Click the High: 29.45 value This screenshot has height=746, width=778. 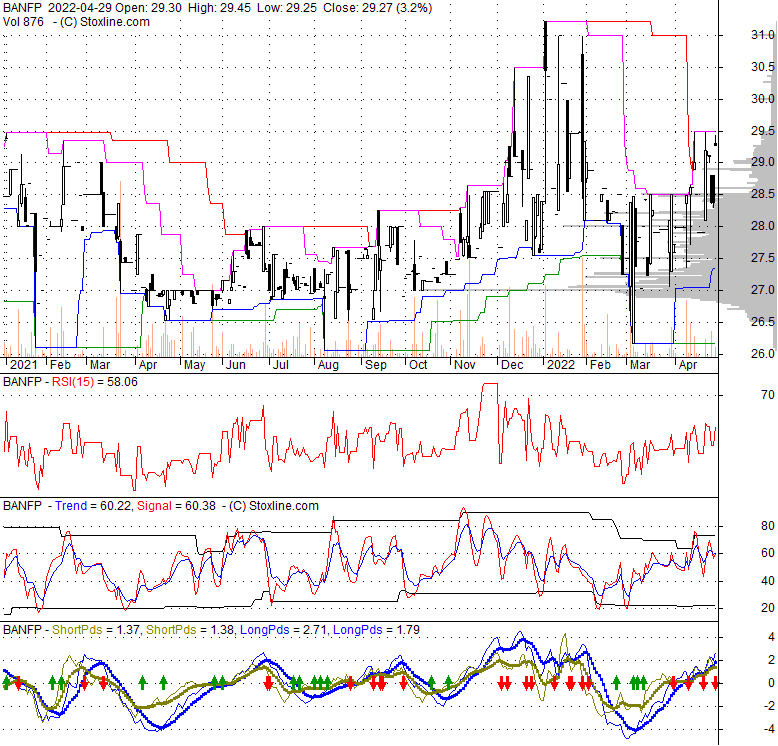click(219, 8)
